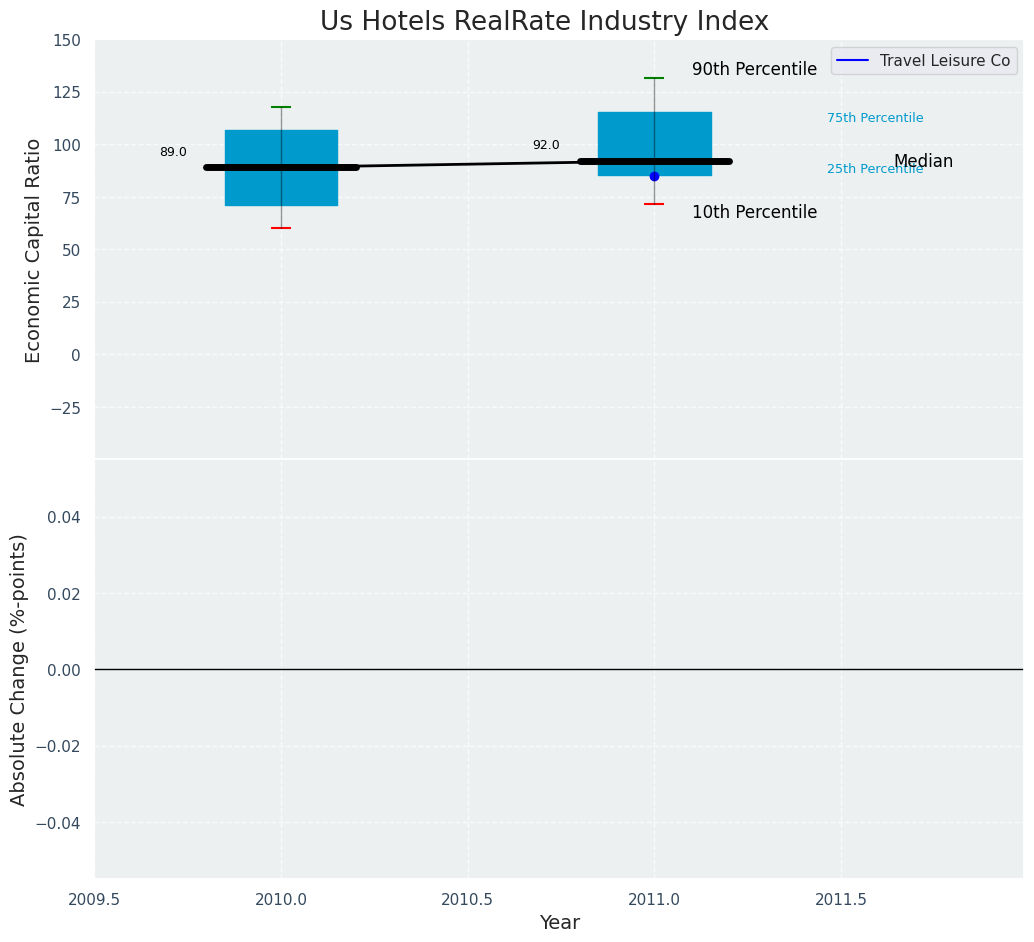This screenshot has height=942, width=1034.
Task: Click the green 90th percentile cap for 2011
Action: point(654,78)
